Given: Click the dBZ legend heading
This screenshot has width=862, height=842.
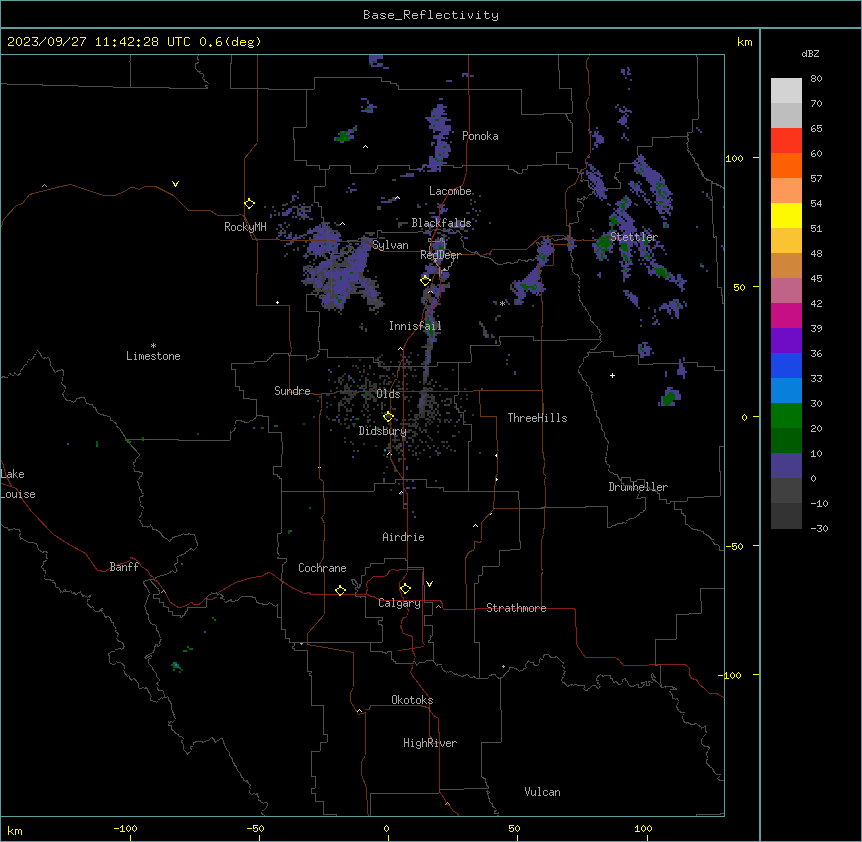Looking at the screenshot, I should point(810,54).
